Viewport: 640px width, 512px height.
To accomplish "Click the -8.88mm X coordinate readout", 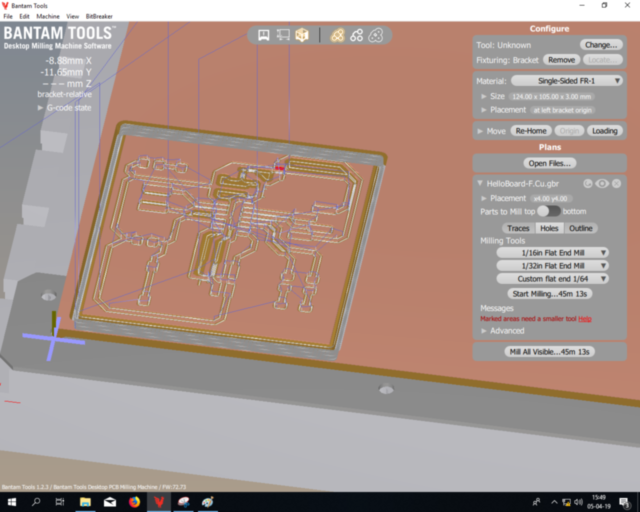I will click(x=69, y=61).
